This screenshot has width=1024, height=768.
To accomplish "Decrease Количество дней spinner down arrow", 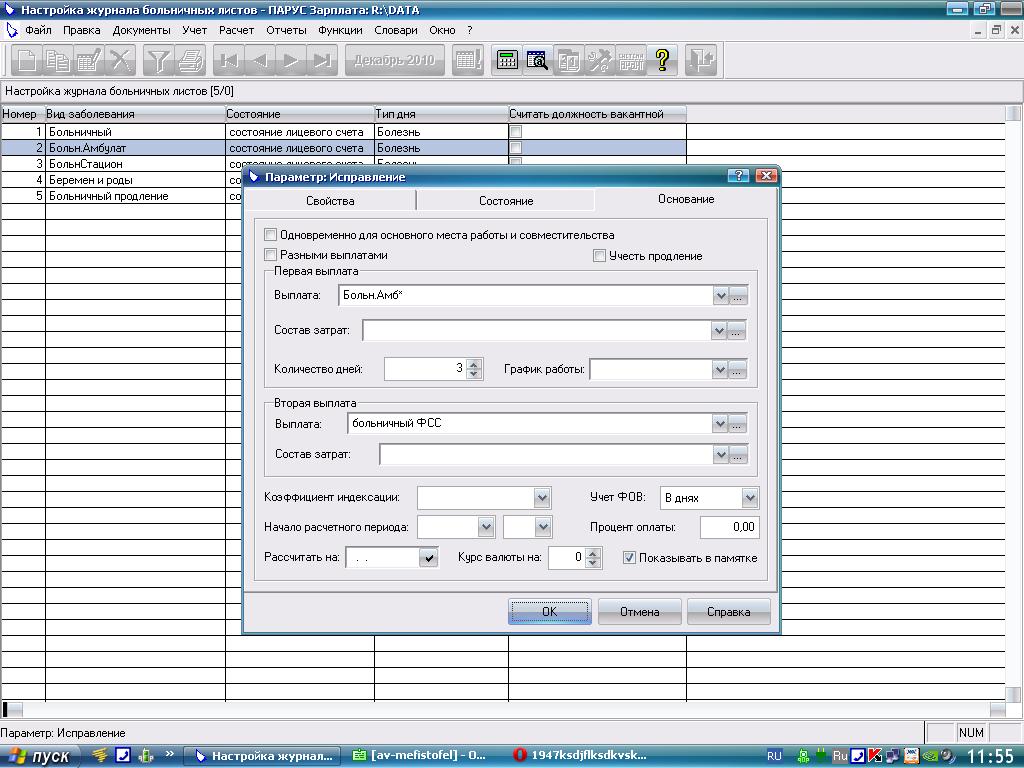I will (x=474, y=374).
